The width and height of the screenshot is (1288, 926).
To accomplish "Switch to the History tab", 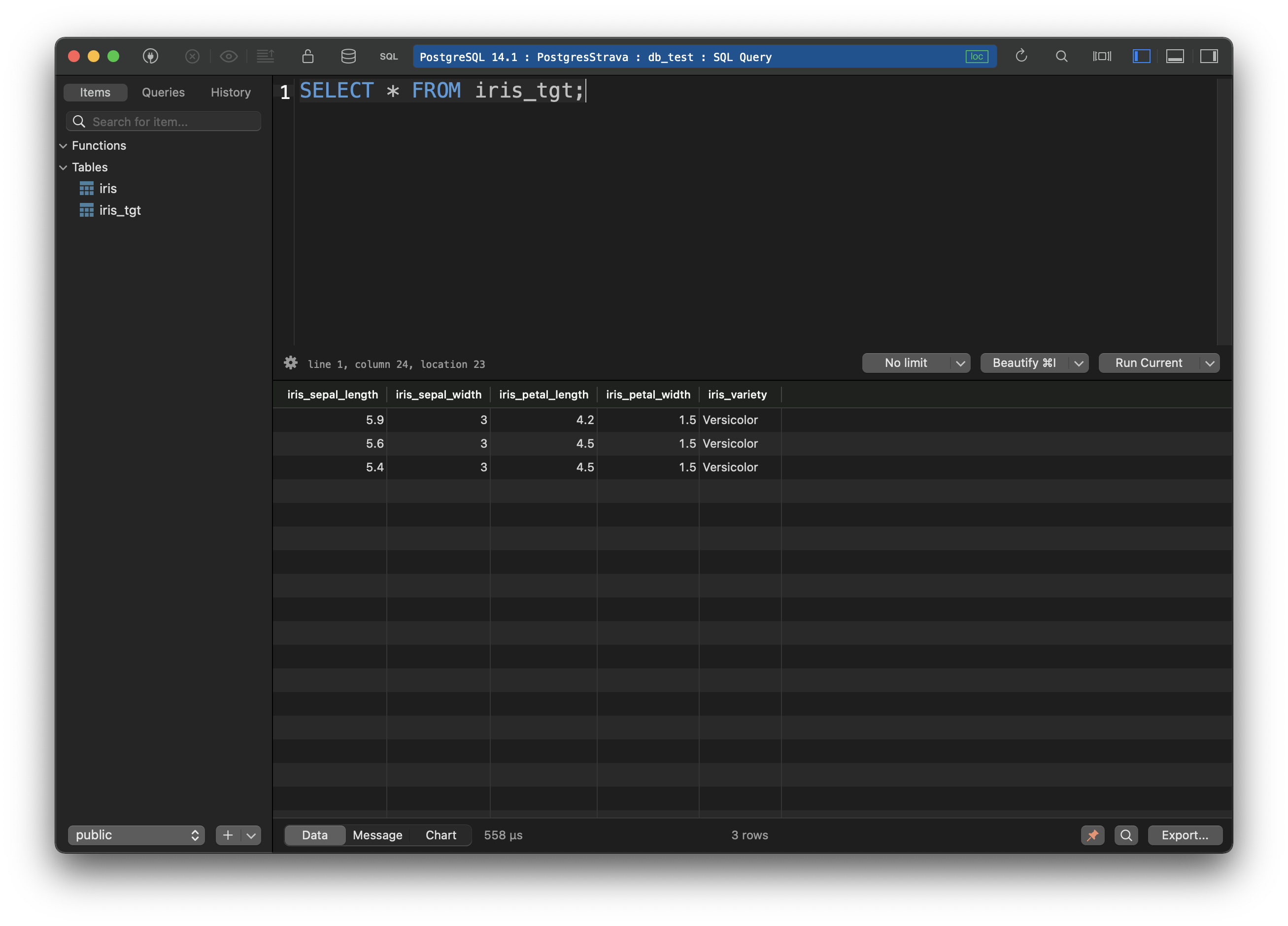I will [230, 92].
